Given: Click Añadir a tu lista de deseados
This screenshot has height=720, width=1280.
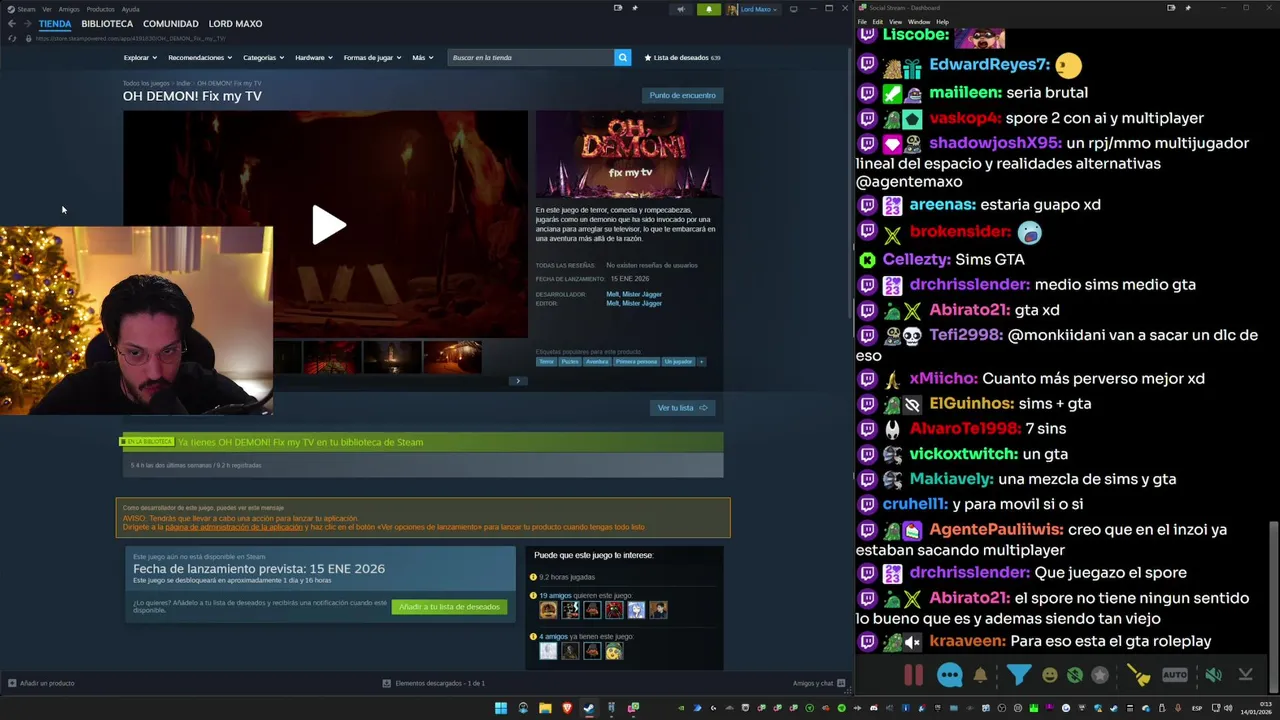Looking at the screenshot, I should (449, 607).
